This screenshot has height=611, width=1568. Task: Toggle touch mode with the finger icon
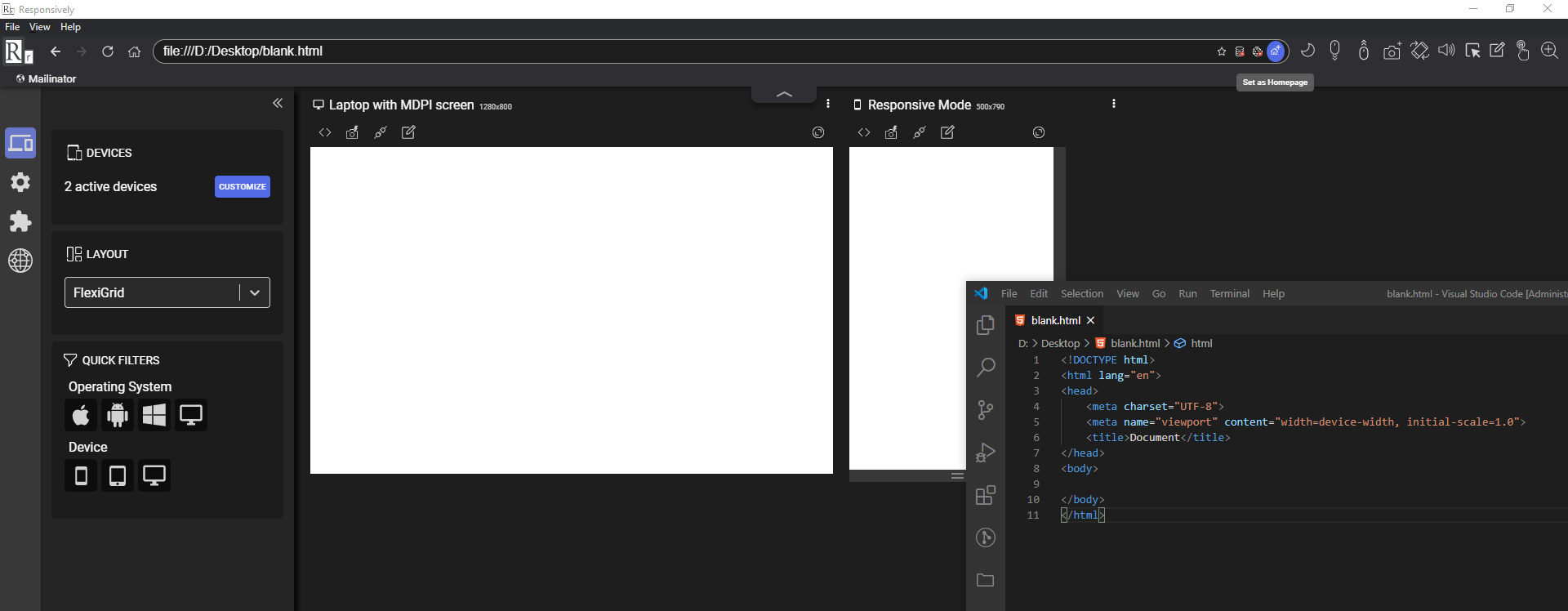(x=1523, y=51)
